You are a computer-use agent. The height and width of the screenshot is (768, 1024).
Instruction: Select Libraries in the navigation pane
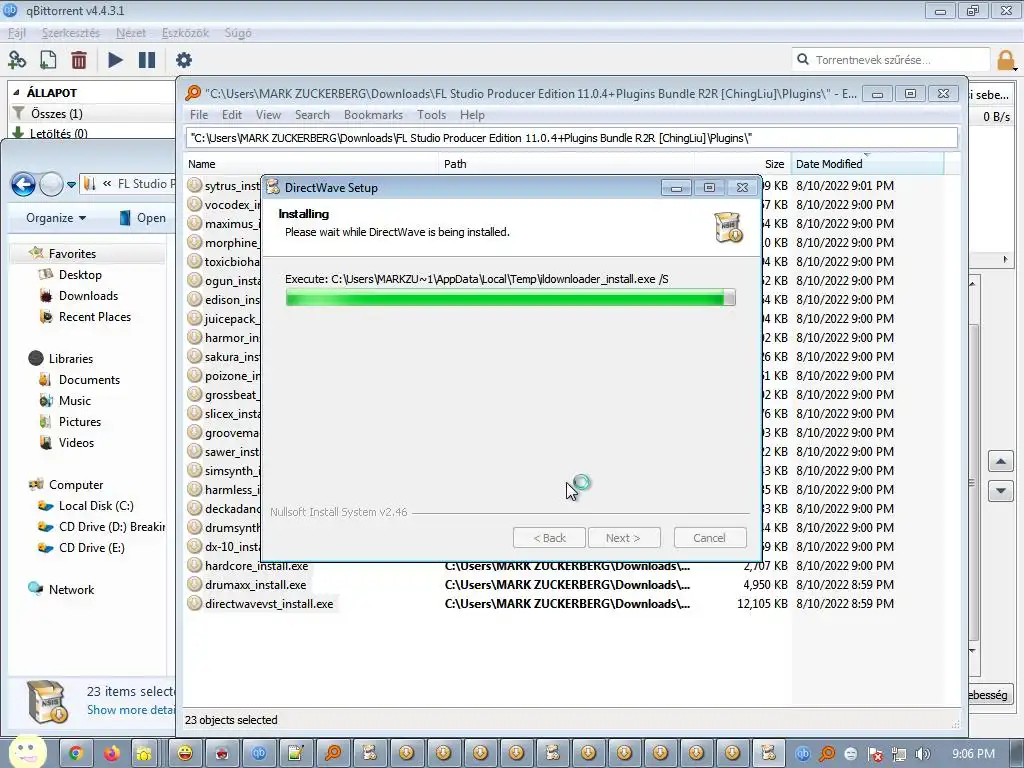coord(71,359)
